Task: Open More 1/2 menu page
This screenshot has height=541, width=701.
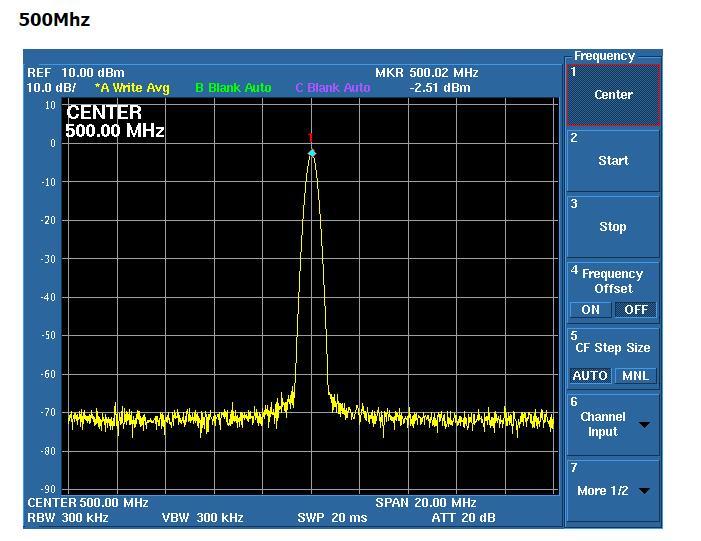Action: [613, 490]
